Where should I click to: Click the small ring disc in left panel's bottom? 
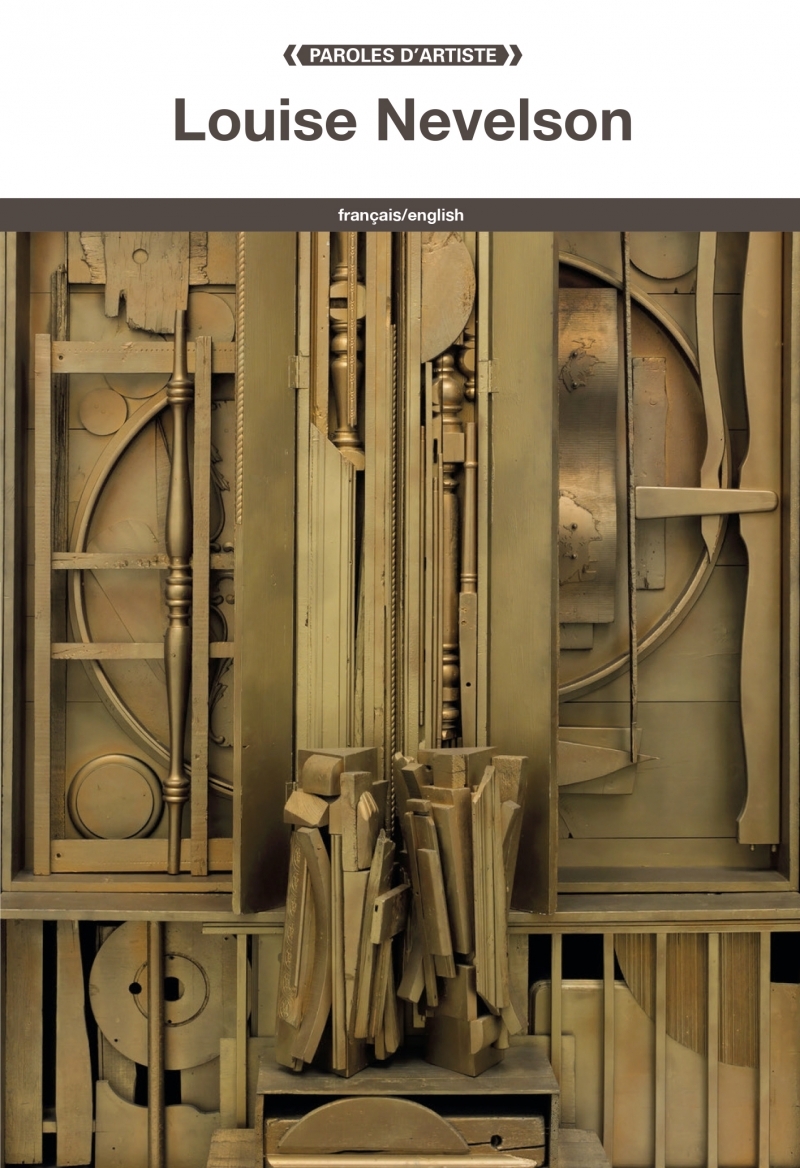pyautogui.click(x=115, y=797)
